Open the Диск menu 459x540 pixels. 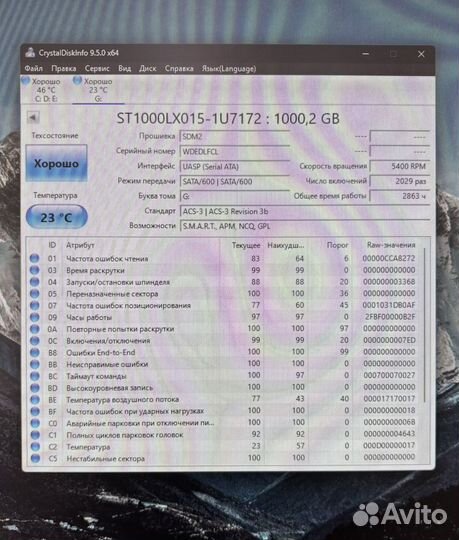click(x=147, y=69)
